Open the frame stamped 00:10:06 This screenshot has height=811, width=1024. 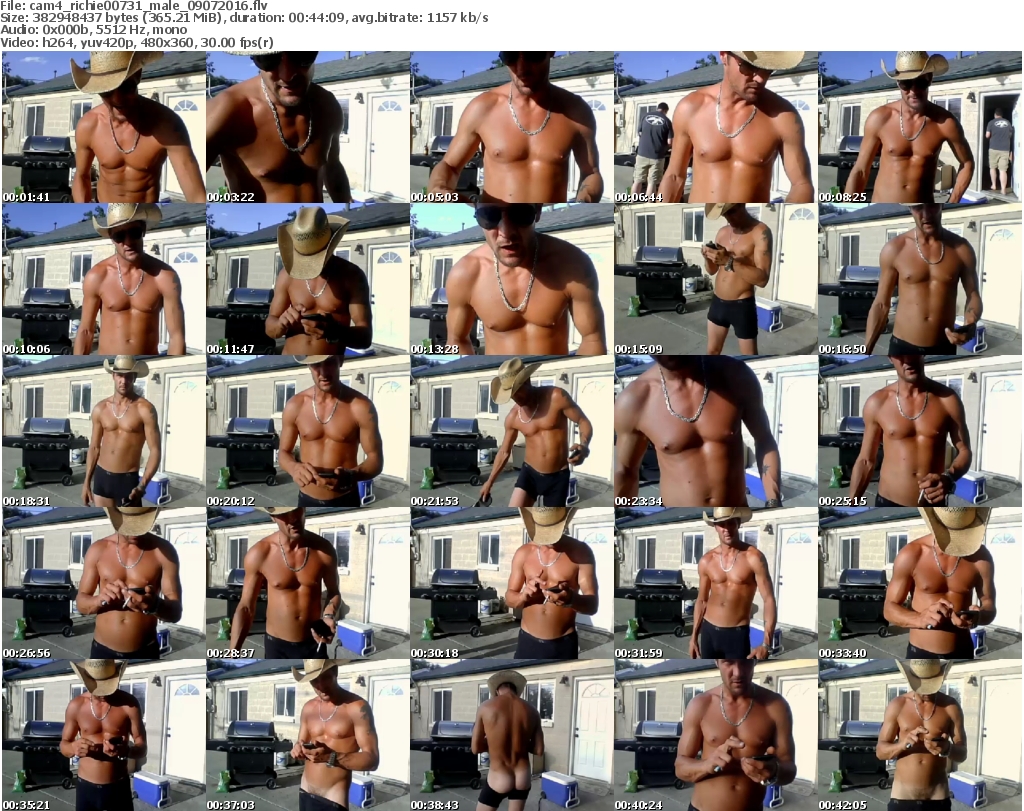(104, 279)
